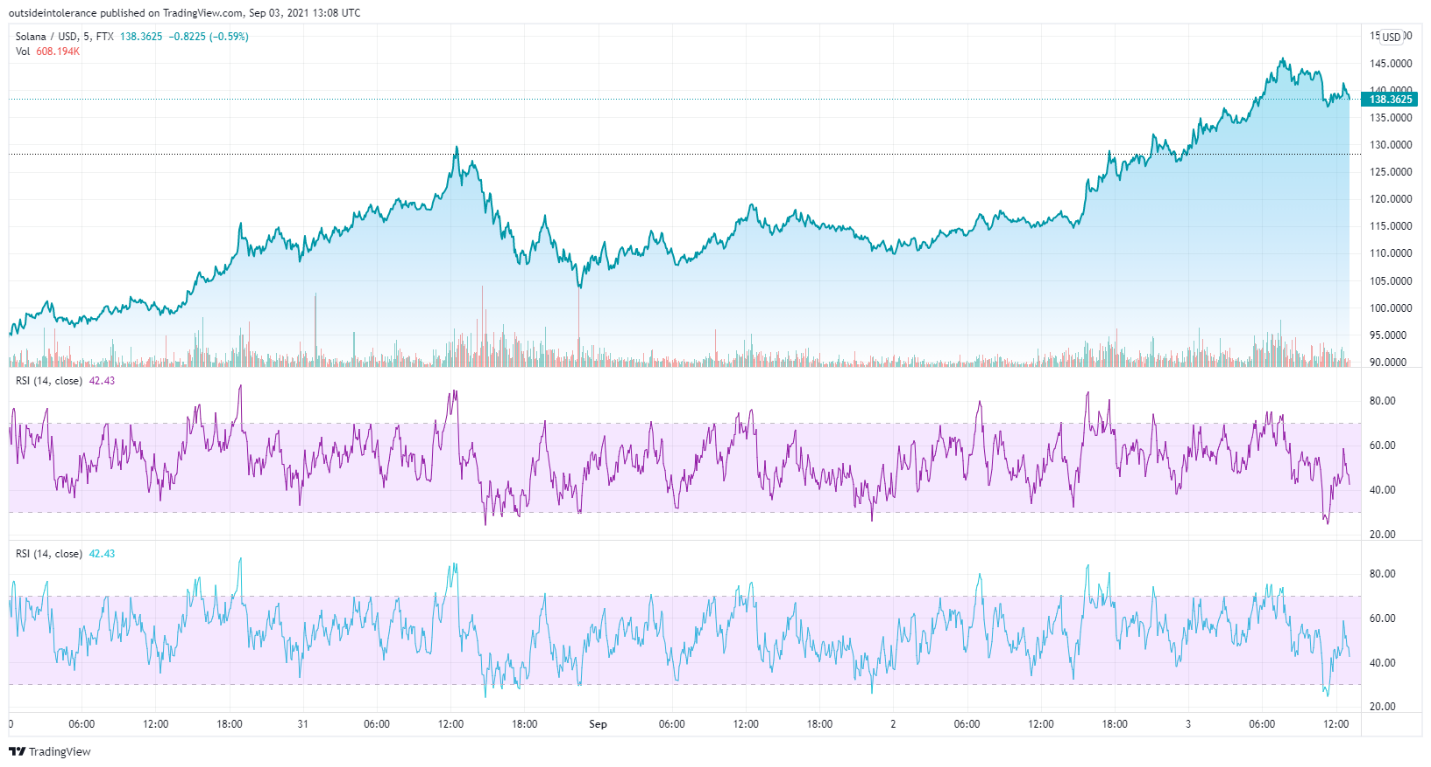The image size is (1431, 767).
Task: Click the 2 date label on the time axis
Action: point(893,723)
